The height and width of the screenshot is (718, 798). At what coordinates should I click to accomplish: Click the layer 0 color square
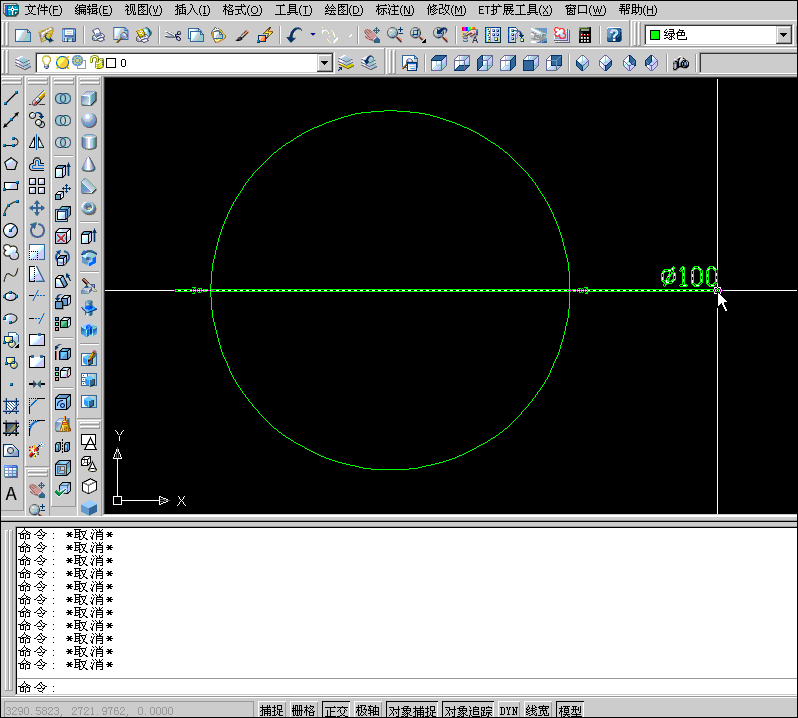pos(111,63)
